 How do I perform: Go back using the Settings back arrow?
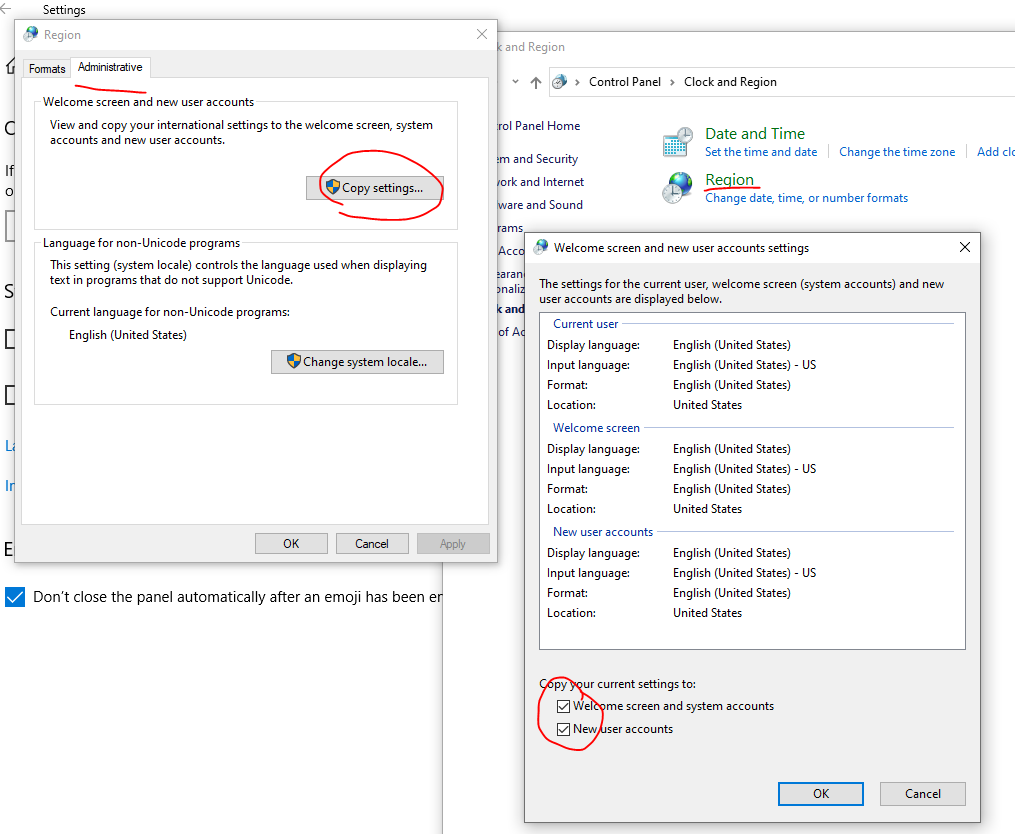click(x=8, y=10)
